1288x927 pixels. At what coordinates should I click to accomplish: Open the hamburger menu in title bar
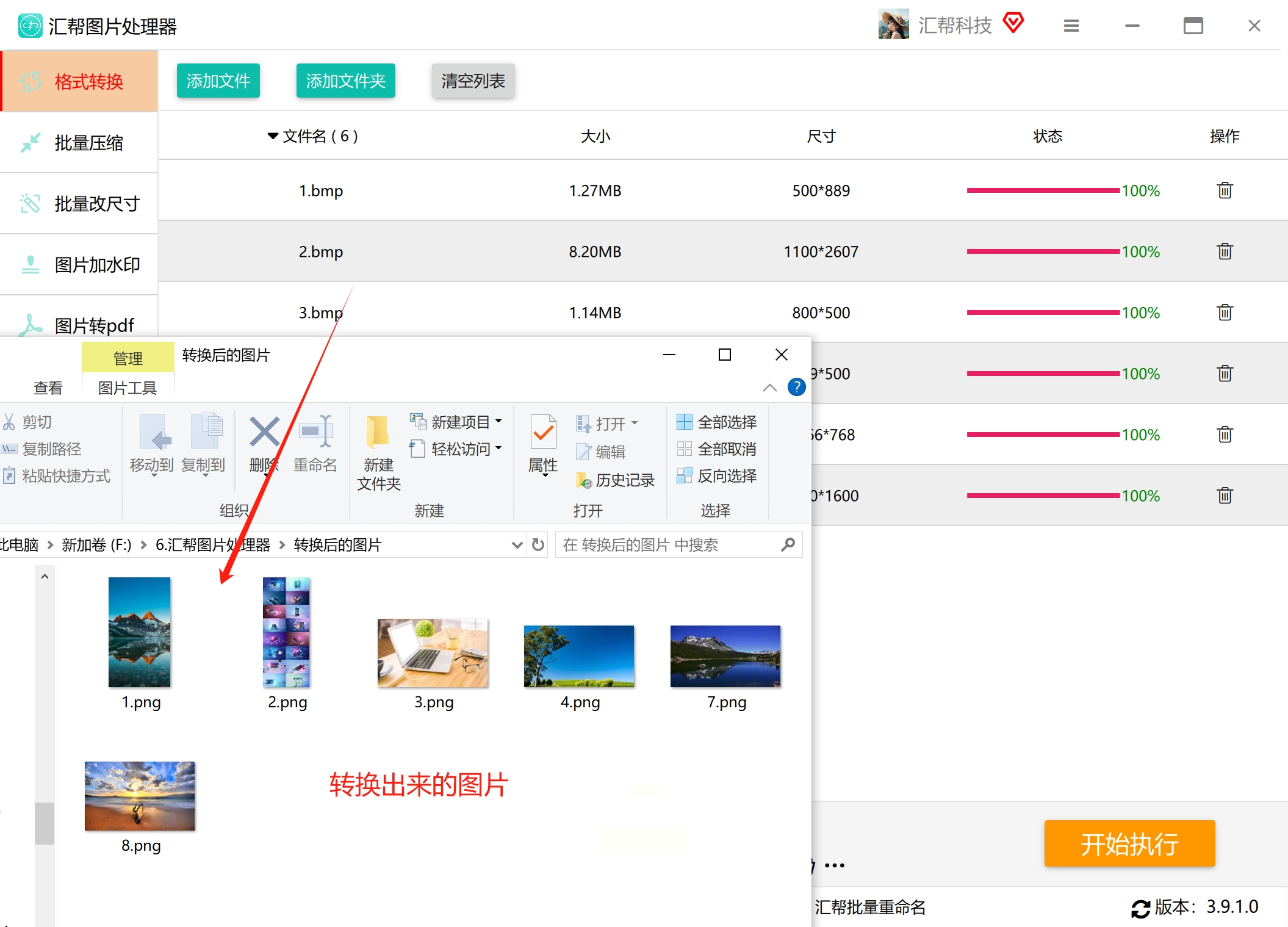1071,26
